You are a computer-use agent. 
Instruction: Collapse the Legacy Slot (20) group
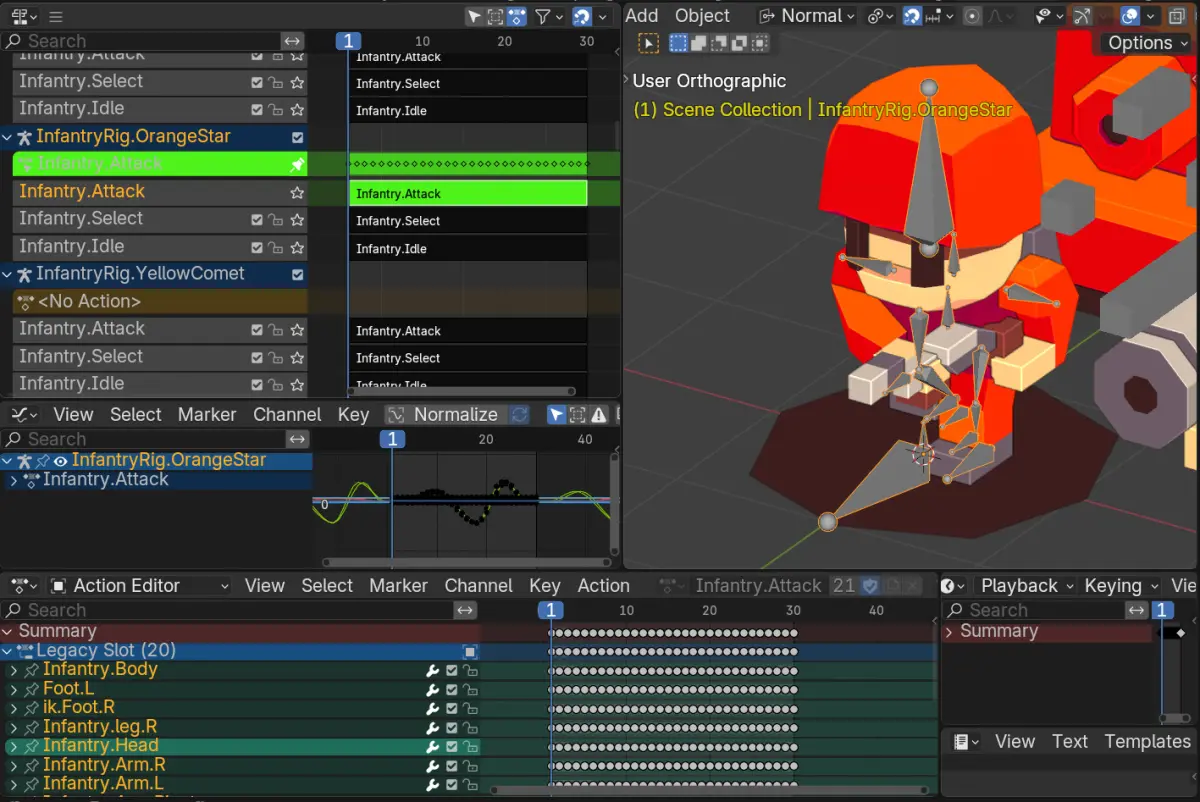pyautogui.click(x=8, y=651)
